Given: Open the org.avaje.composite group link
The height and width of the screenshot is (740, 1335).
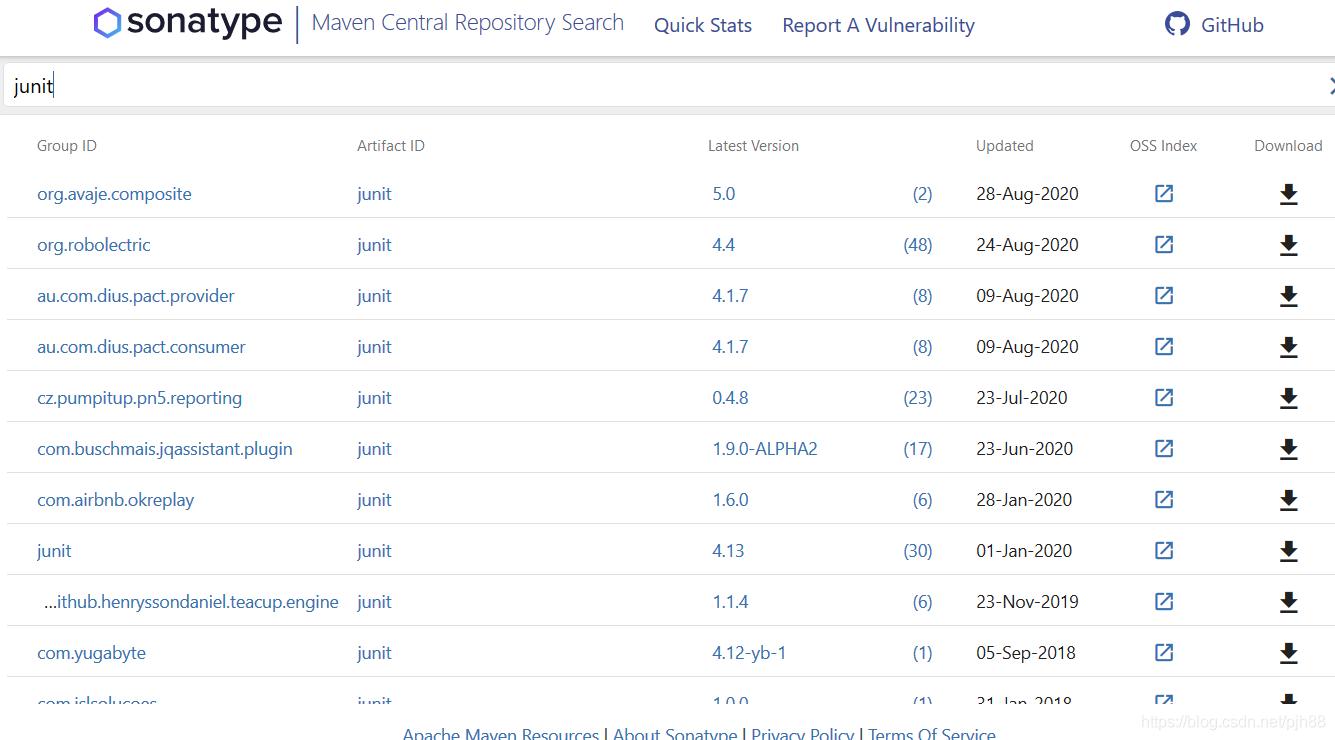Looking at the screenshot, I should click(114, 194).
